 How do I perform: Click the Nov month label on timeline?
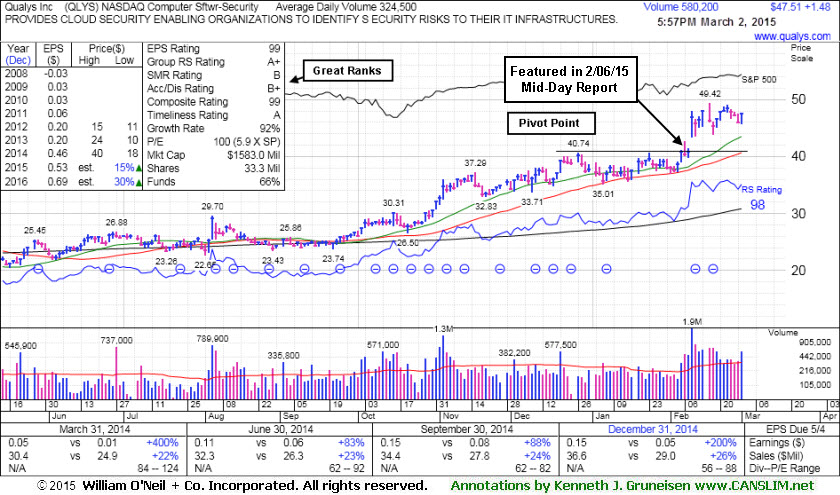click(x=449, y=416)
